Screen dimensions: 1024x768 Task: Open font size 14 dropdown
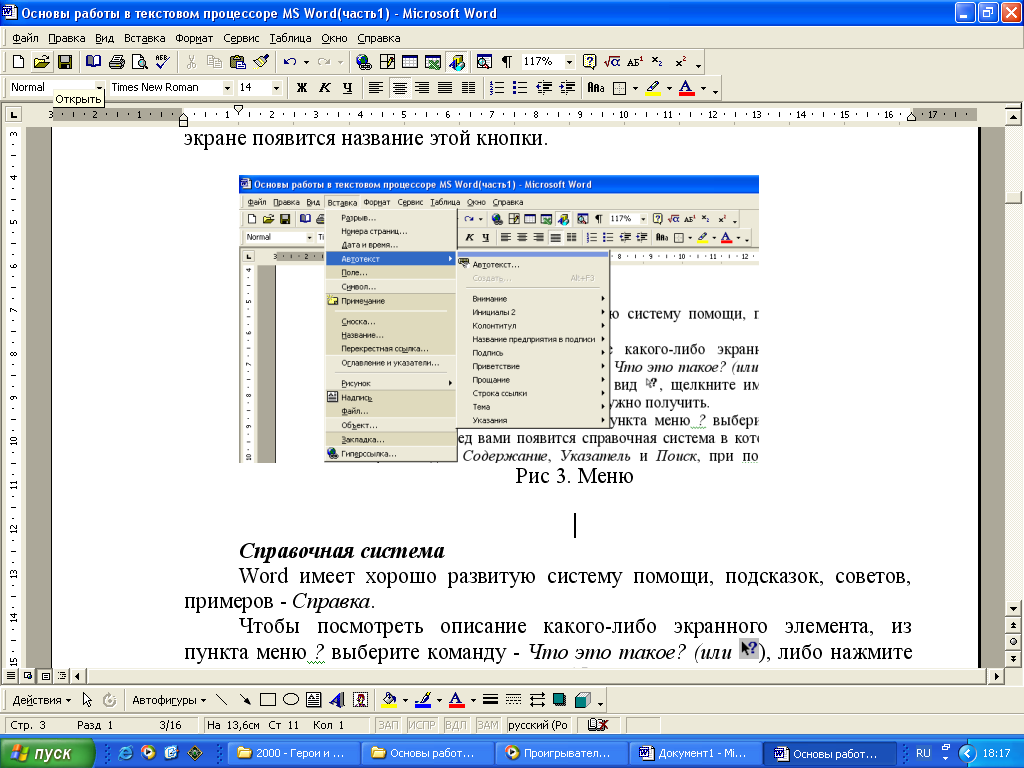[x=276, y=88]
